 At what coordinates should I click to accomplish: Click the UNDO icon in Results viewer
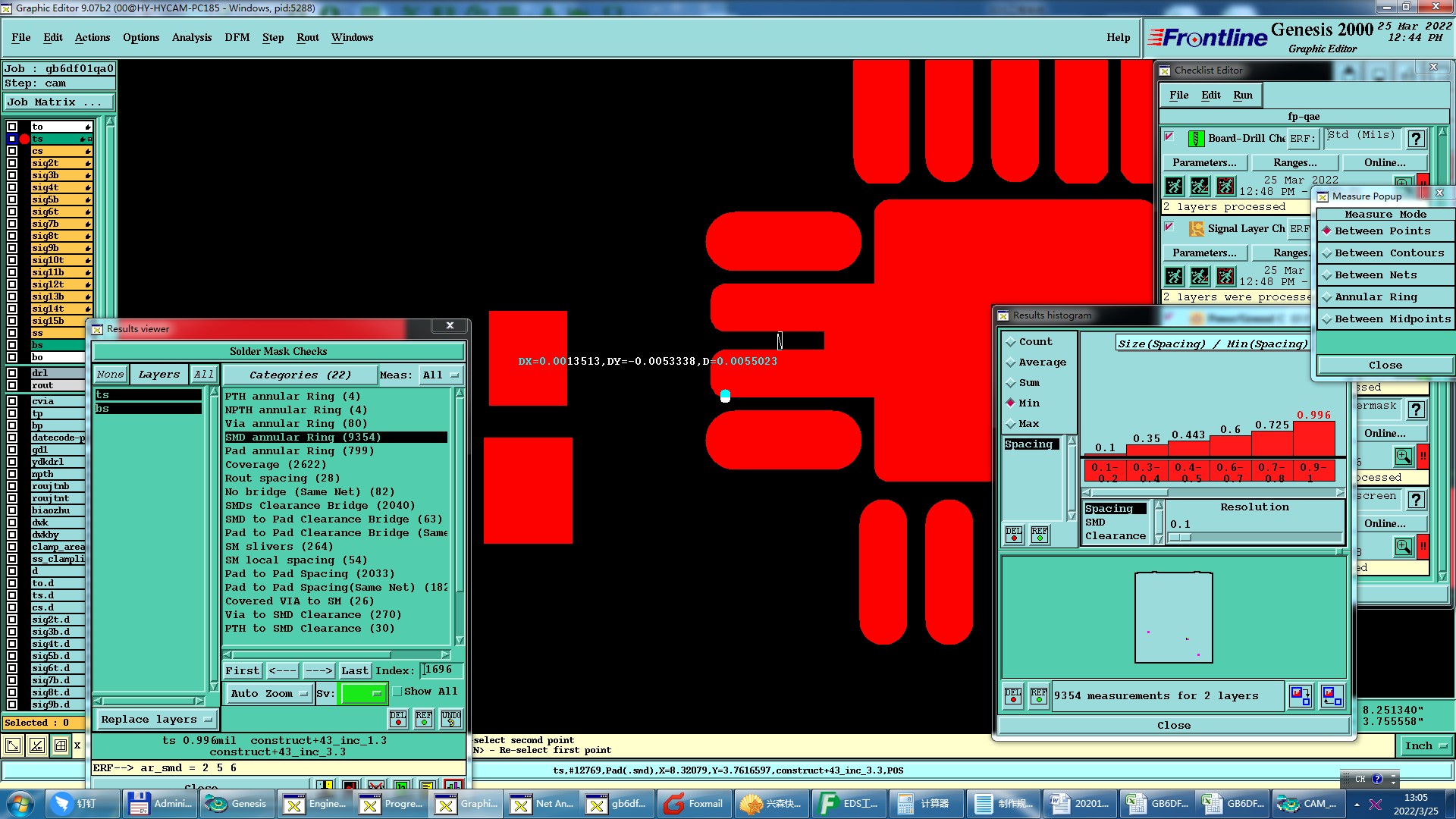click(451, 718)
